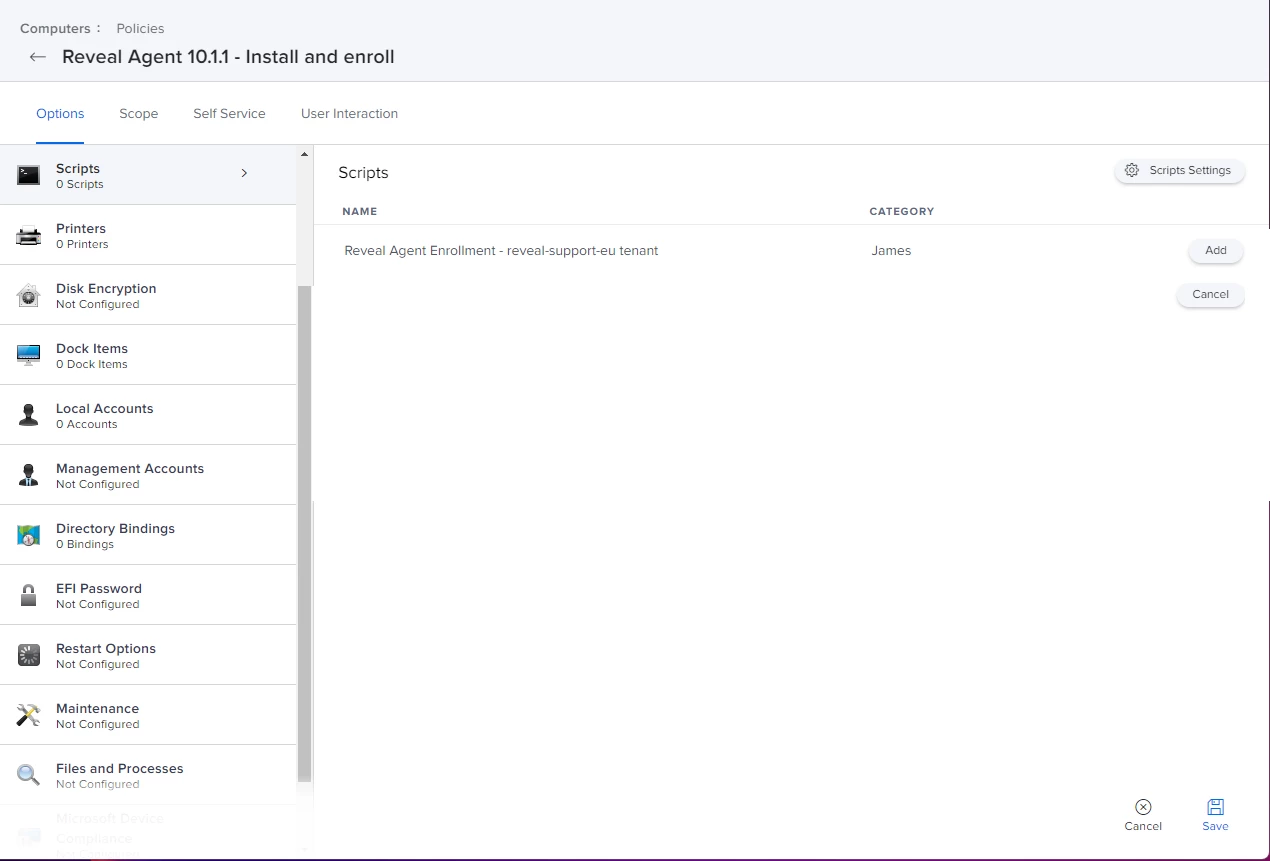Image resolution: width=1270 pixels, height=861 pixels.
Task: Select the Local Accounts person icon
Action: point(29,416)
